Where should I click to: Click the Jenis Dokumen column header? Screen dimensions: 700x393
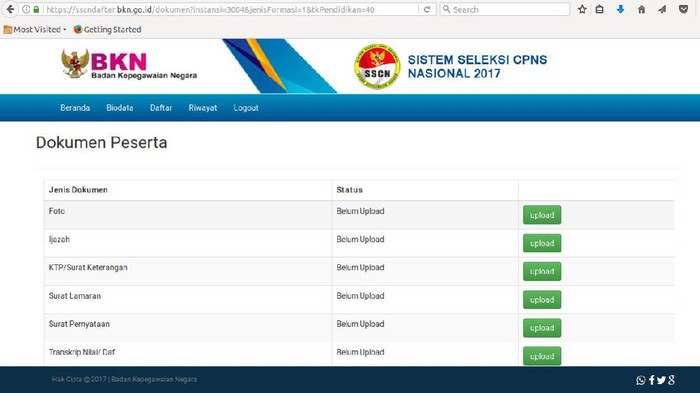click(x=78, y=190)
